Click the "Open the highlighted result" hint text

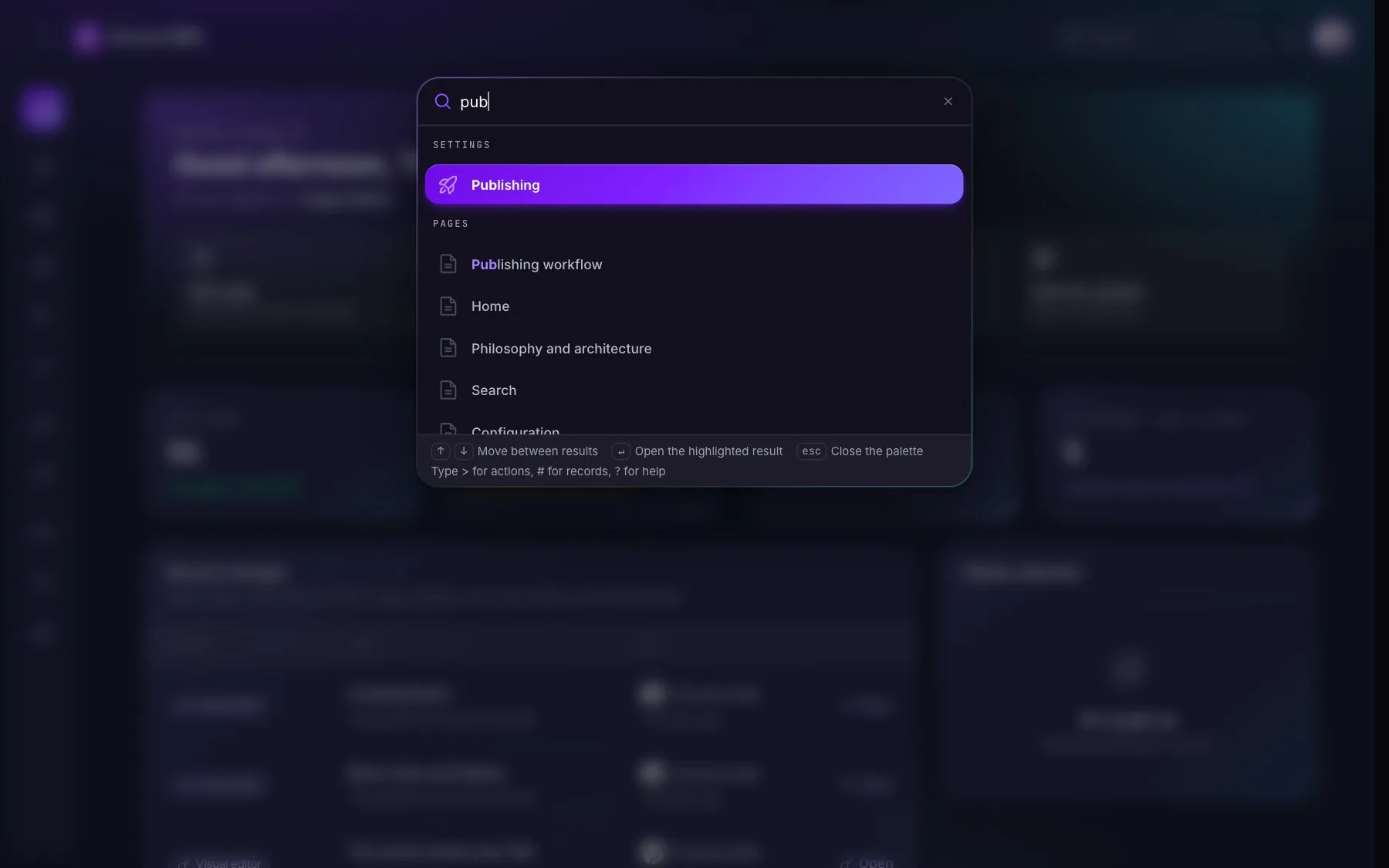(x=708, y=451)
